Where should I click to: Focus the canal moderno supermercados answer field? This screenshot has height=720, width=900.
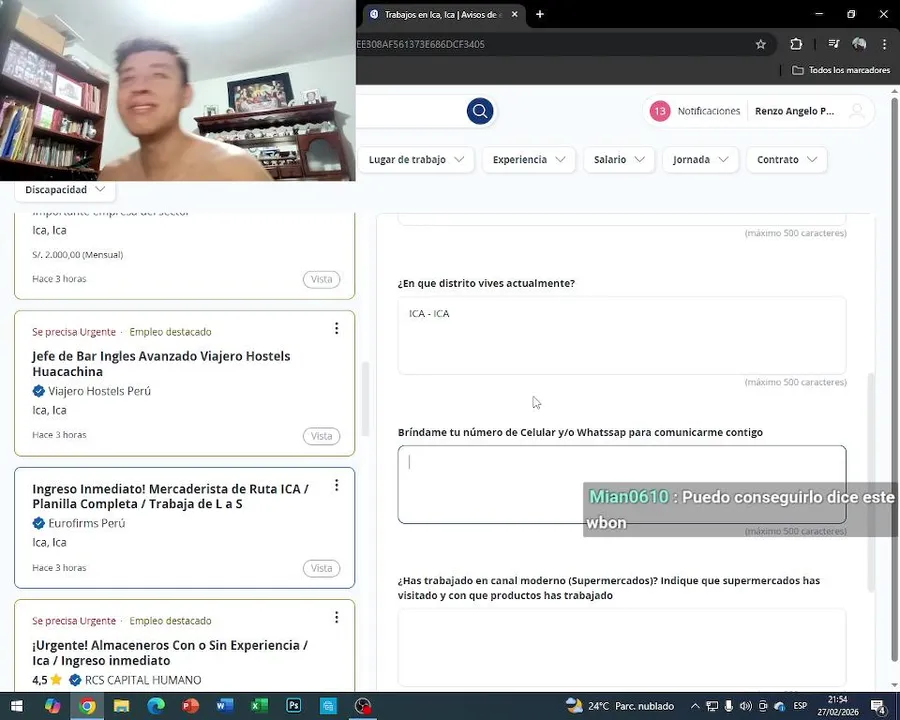[x=622, y=647]
